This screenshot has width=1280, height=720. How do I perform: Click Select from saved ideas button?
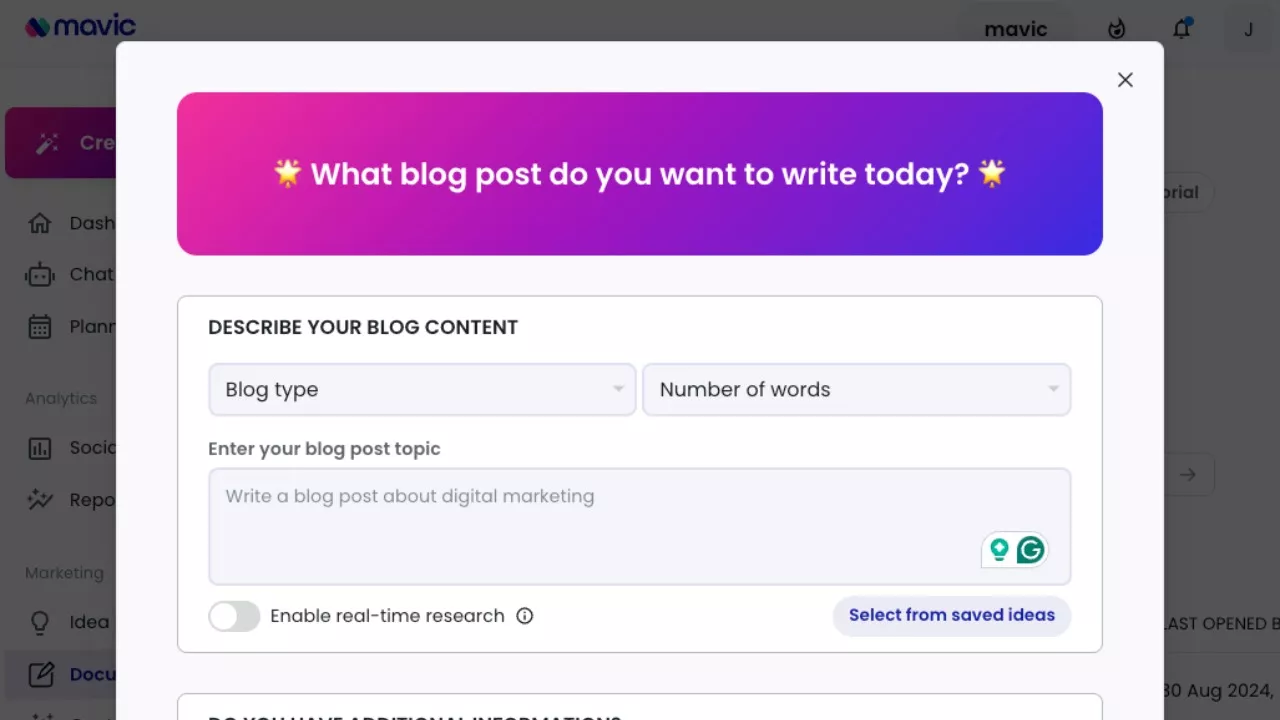click(x=951, y=615)
